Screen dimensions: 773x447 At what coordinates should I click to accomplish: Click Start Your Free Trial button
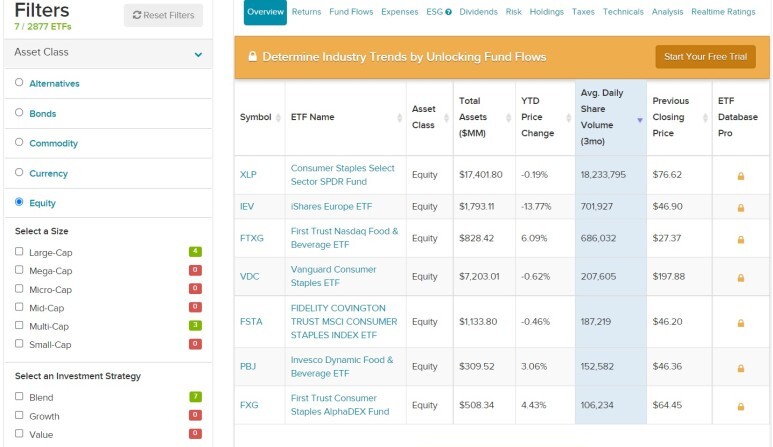coord(705,57)
